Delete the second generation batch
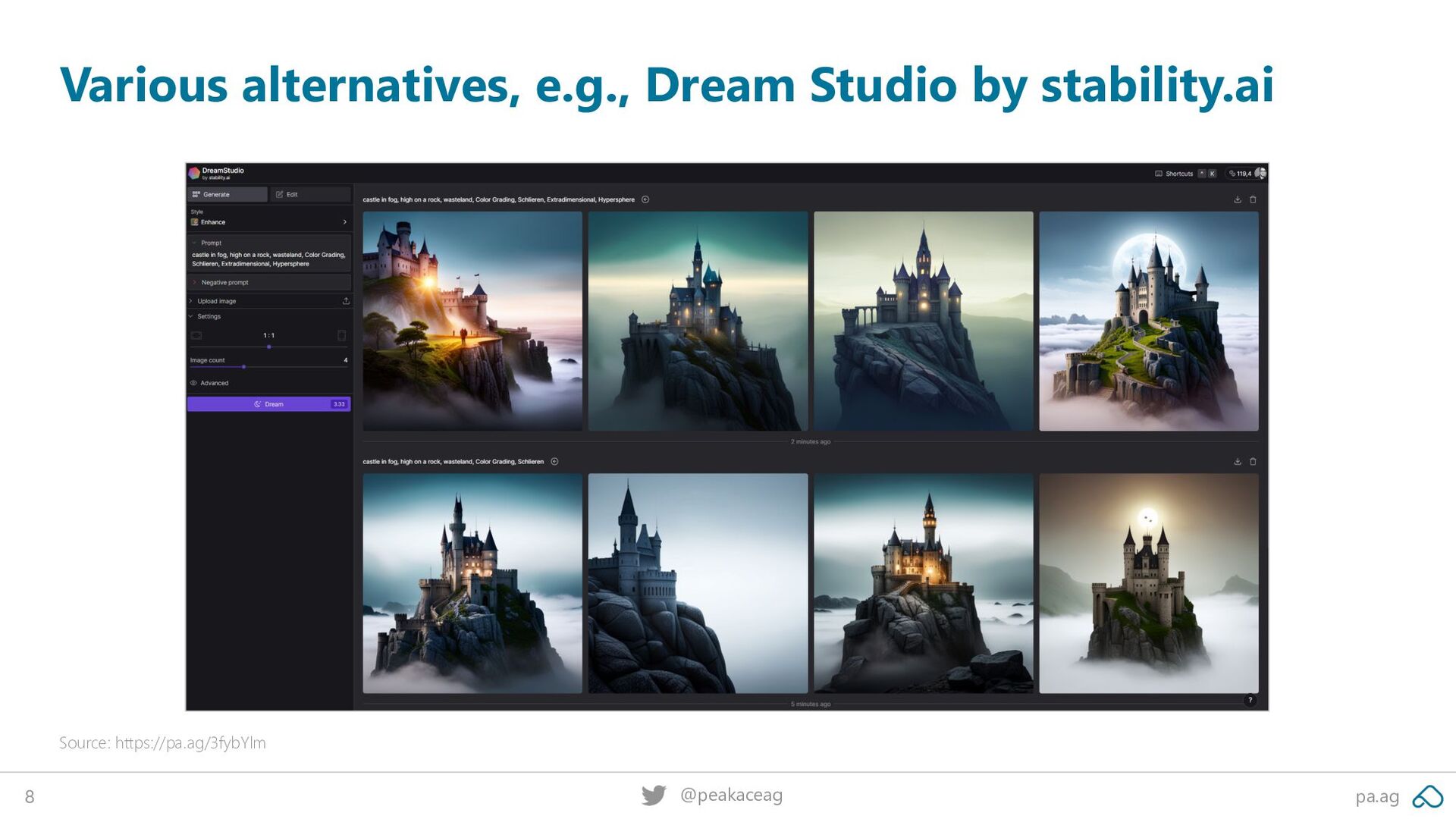The image size is (1456, 819). click(x=1253, y=461)
